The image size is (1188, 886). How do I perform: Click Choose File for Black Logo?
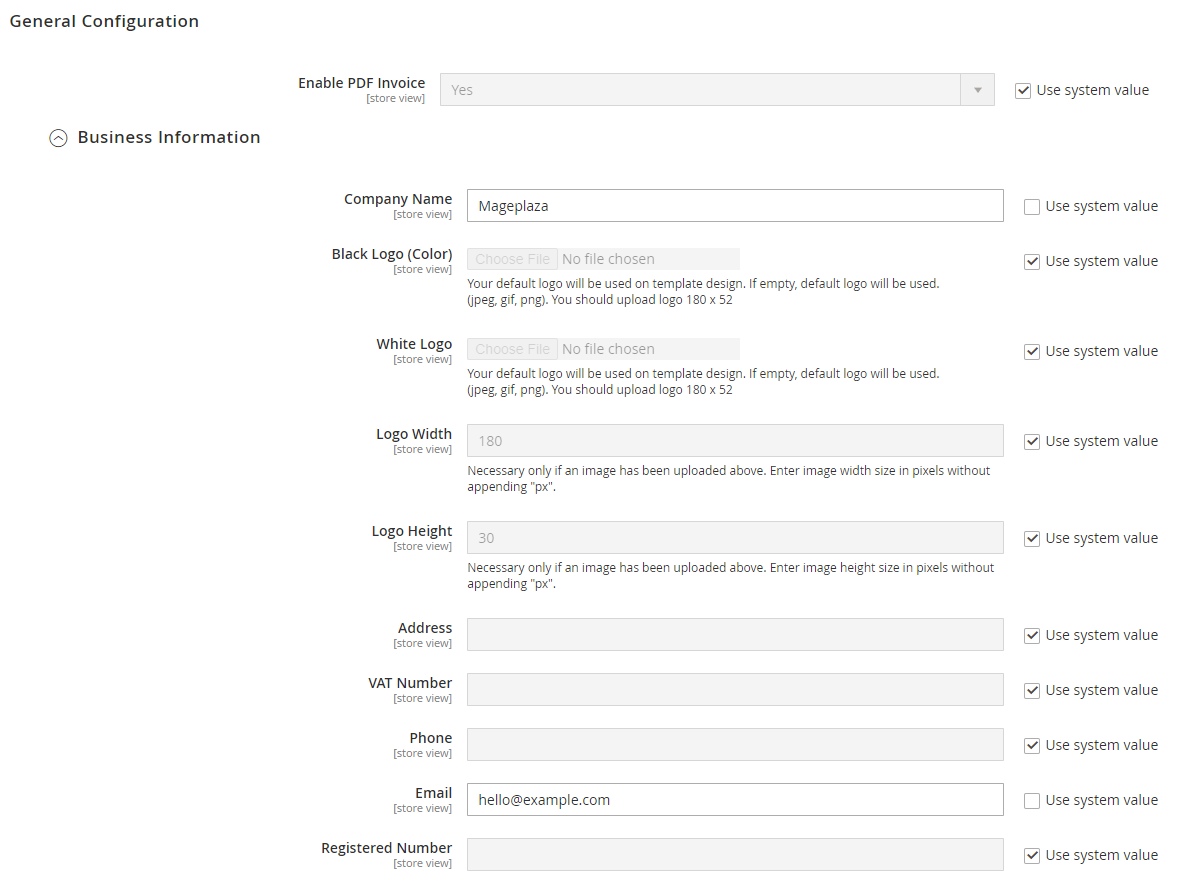pos(512,259)
